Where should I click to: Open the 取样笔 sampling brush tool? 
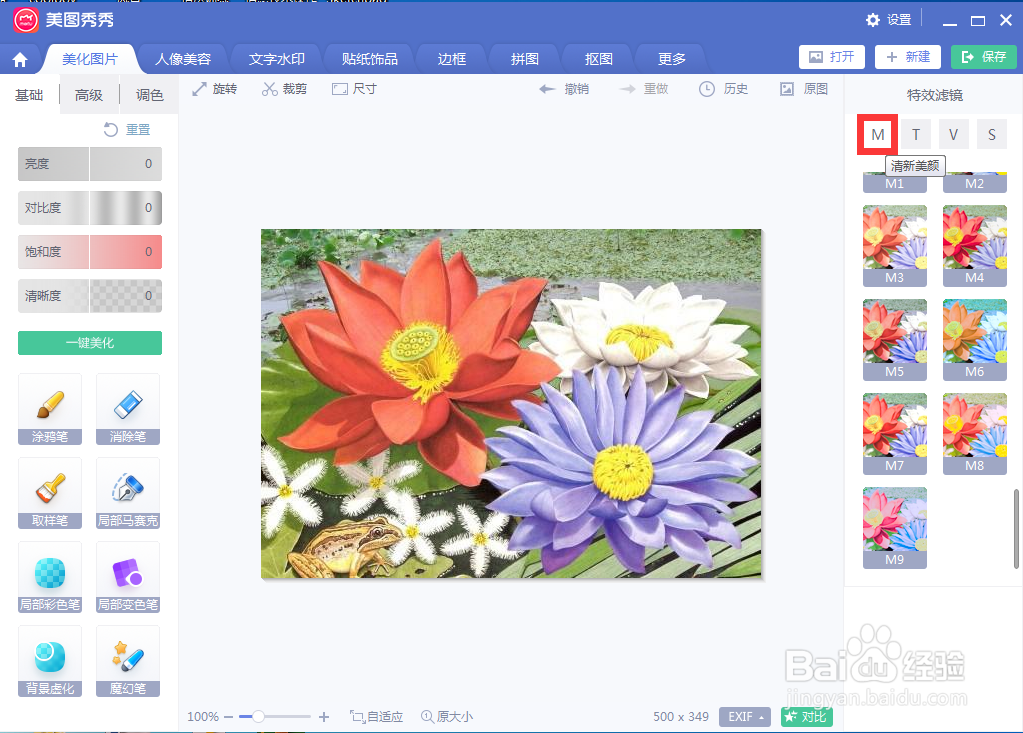coord(49,493)
